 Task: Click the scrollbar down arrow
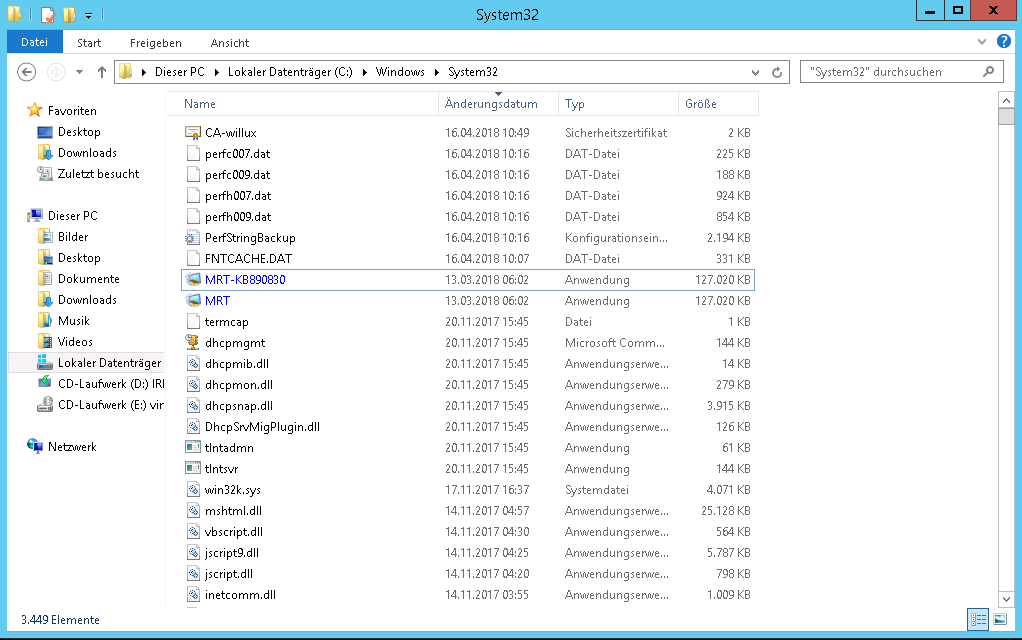tap(1007, 599)
